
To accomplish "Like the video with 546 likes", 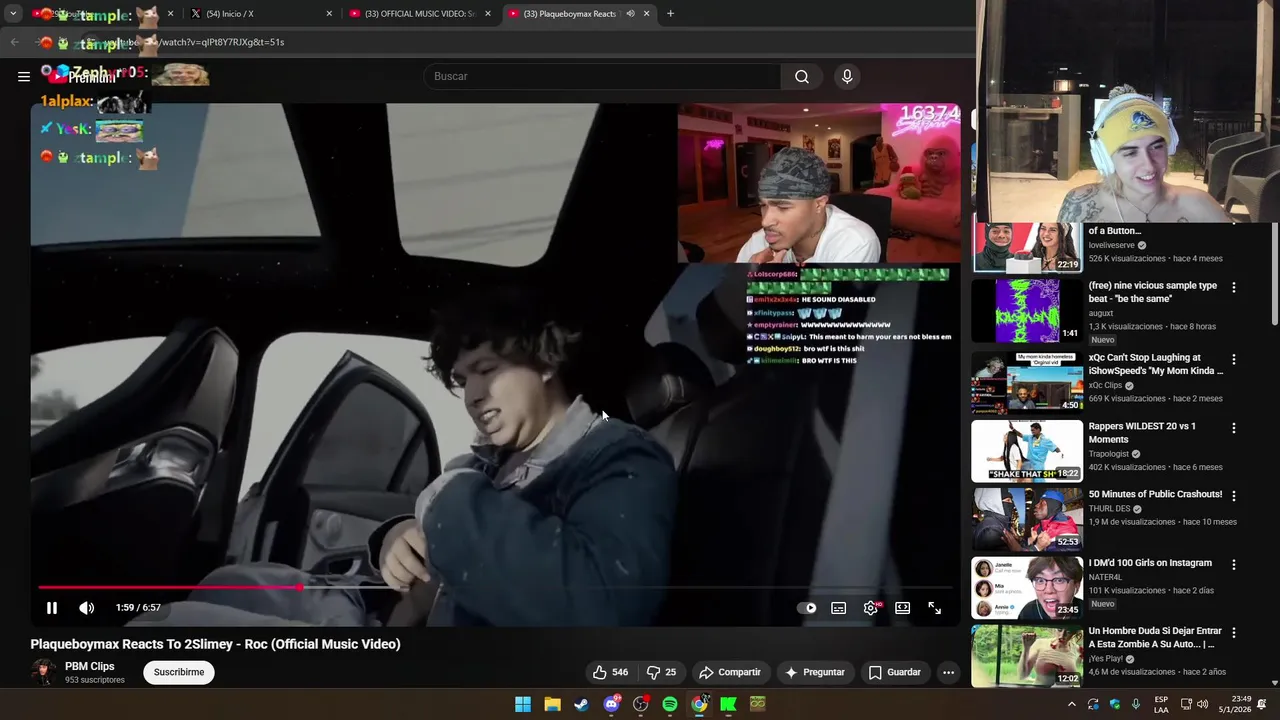I will 609,672.
